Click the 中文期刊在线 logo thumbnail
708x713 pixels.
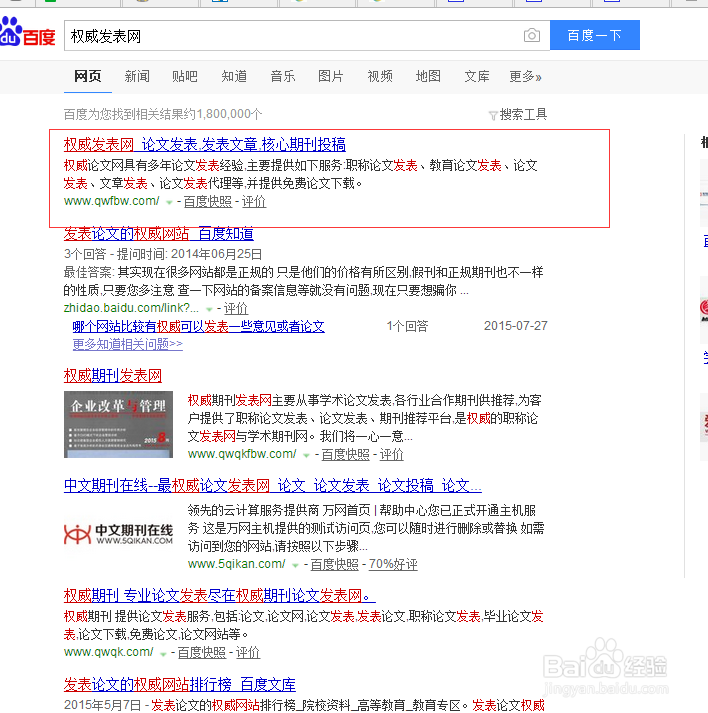118,534
